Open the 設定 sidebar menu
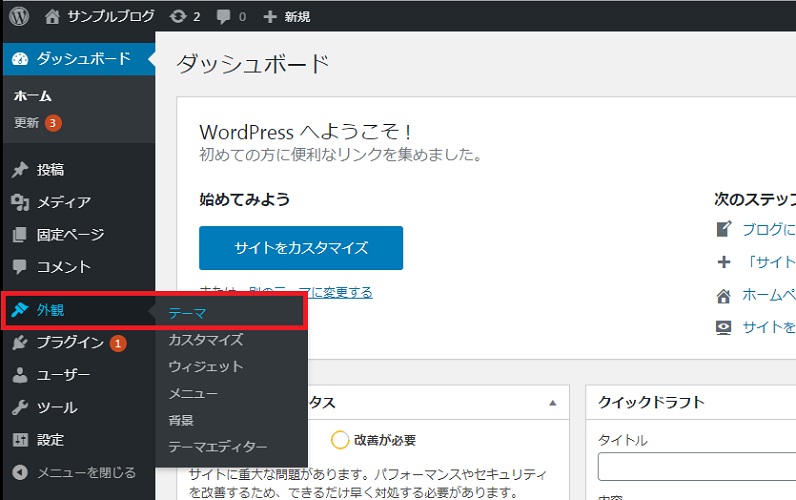 click(x=79, y=440)
